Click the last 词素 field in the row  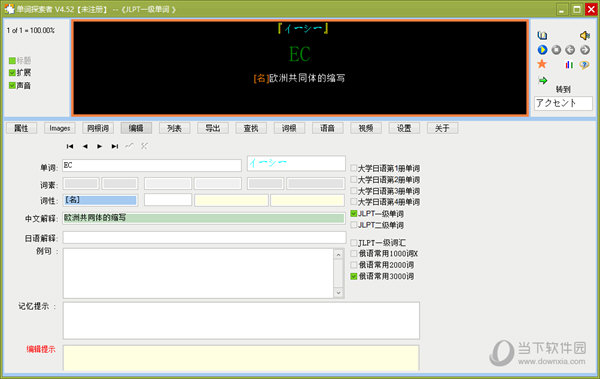click(x=316, y=184)
